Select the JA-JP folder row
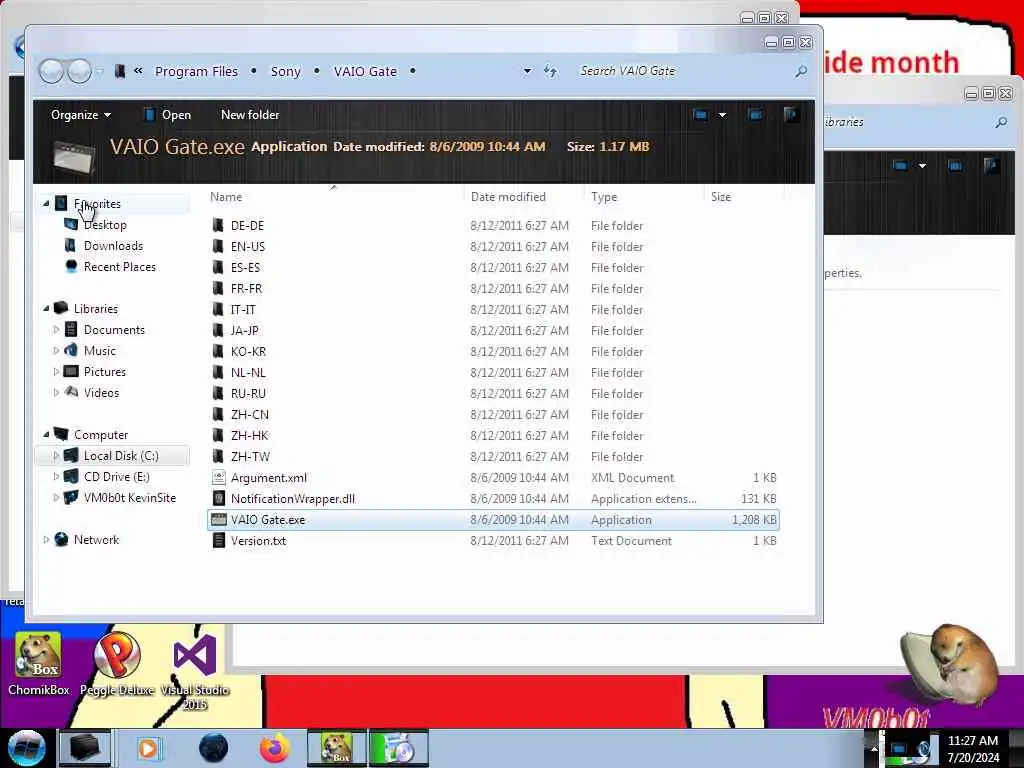The height and width of the screenshot is (768, 1024). tap(493, 330)
